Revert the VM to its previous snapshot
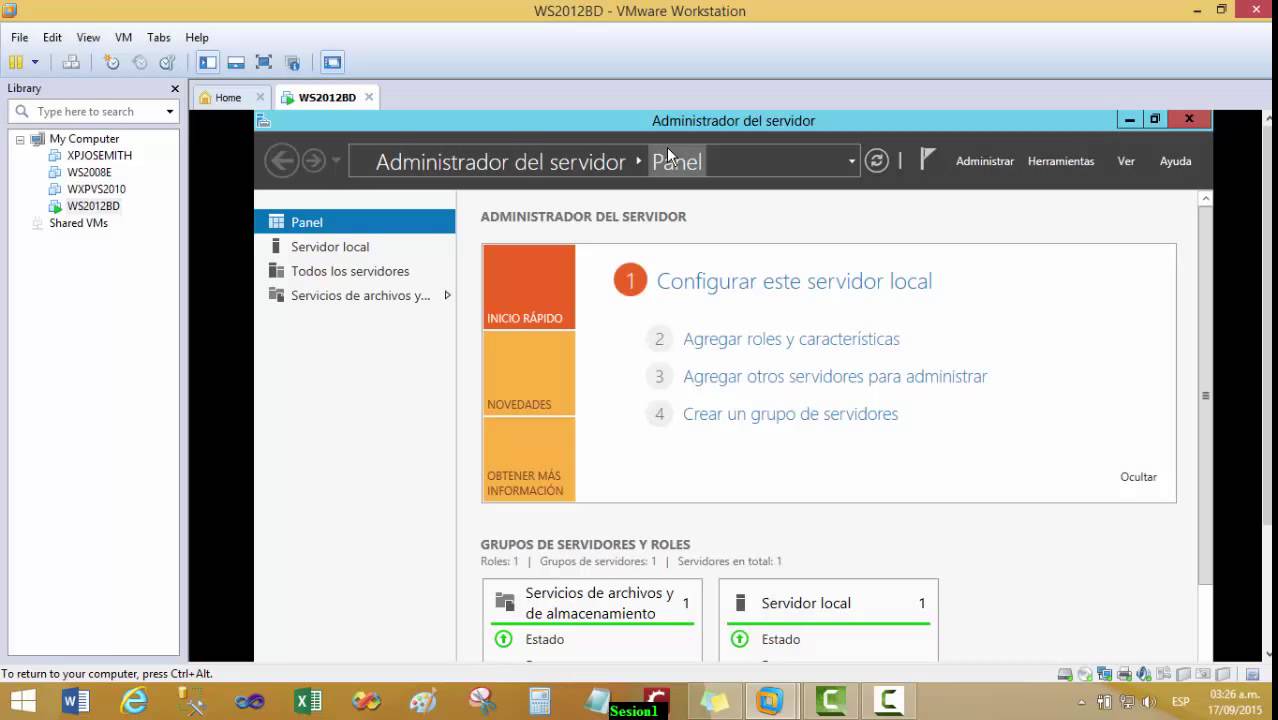The image size is (1278, 720). (140, 62)
